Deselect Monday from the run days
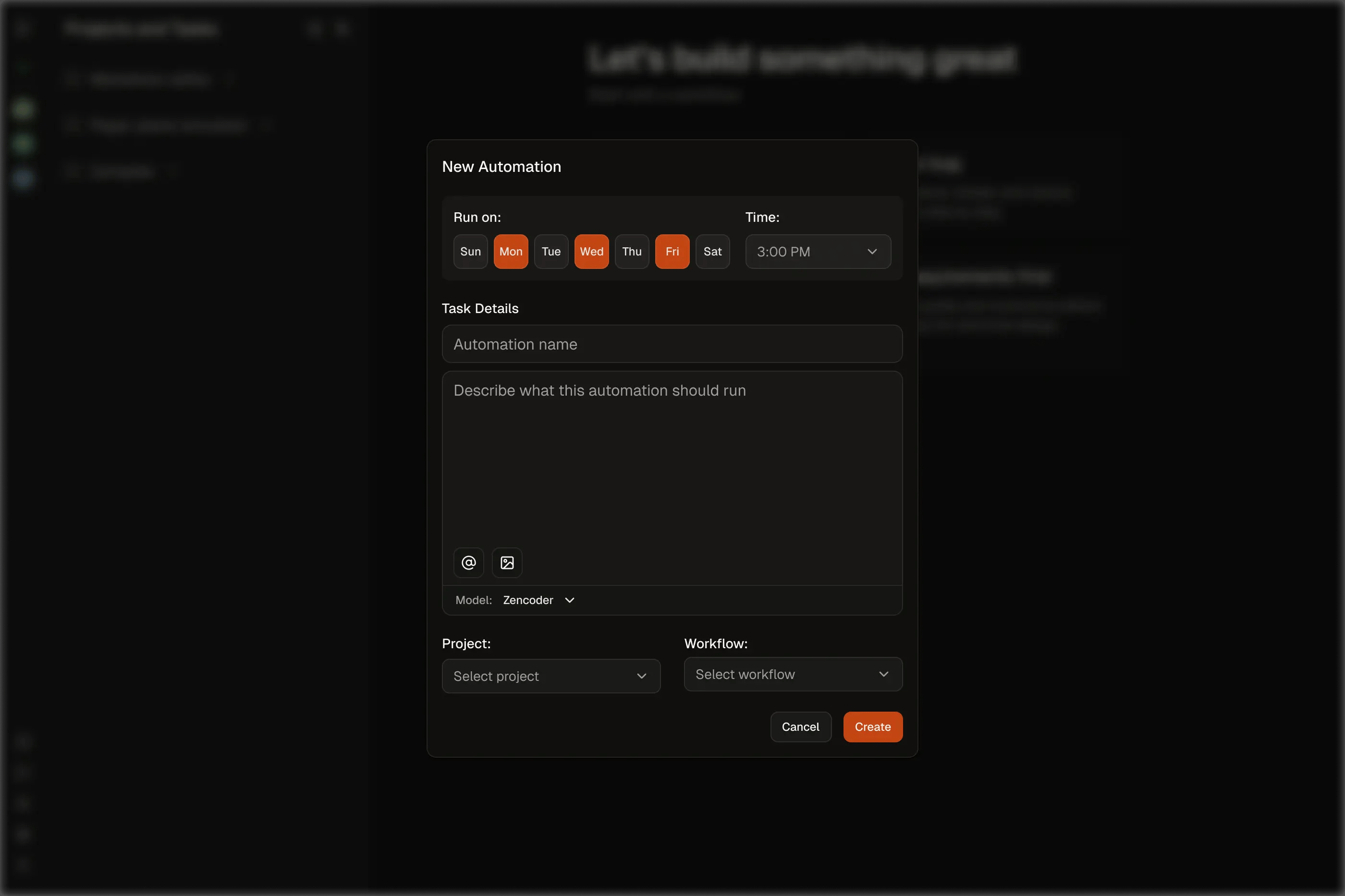This screenshot has width=1345, height=896. pyautogui.click(x=511, y=252)
